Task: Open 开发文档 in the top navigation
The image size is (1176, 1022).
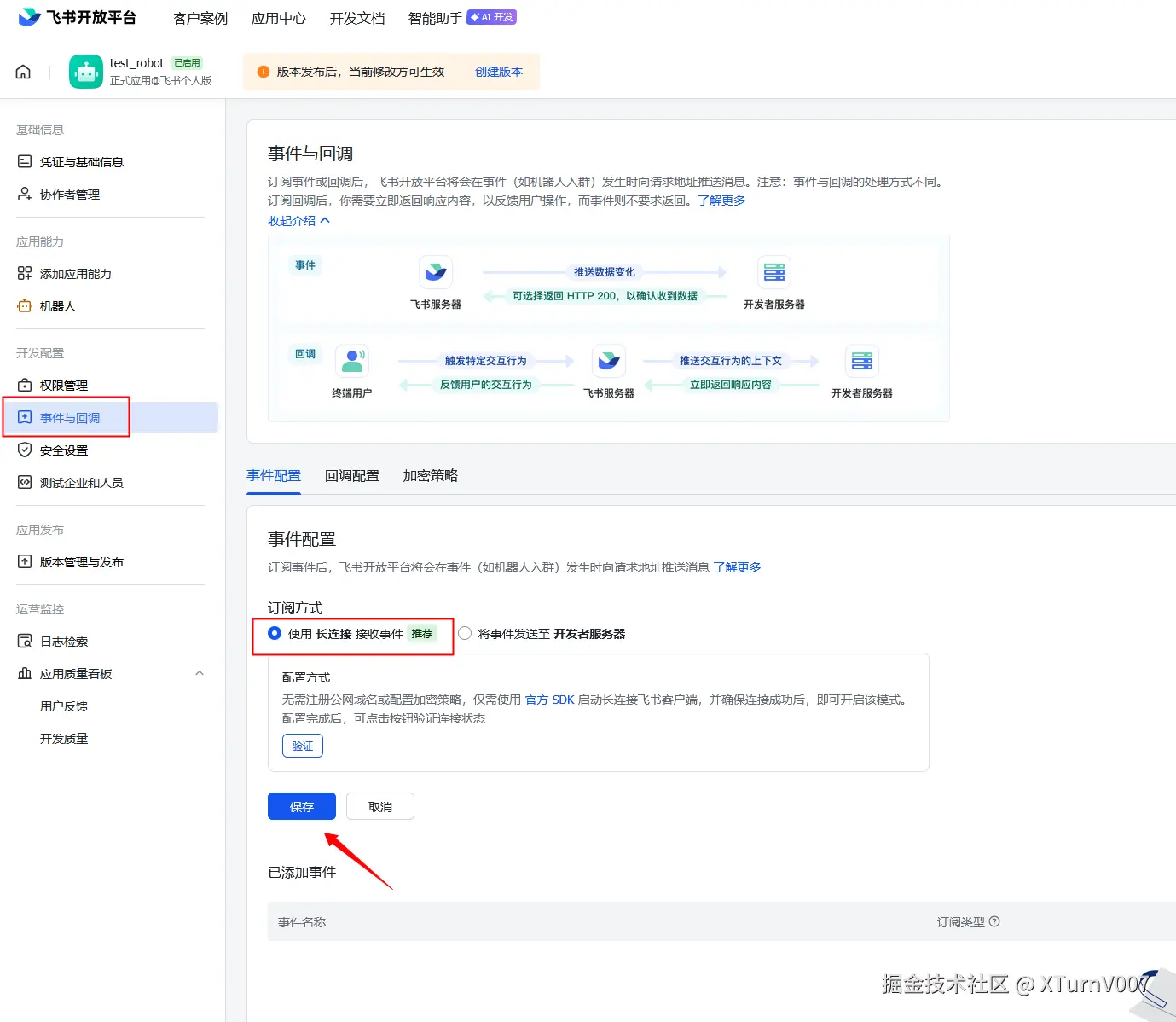Action: click(x=356, y=17)
